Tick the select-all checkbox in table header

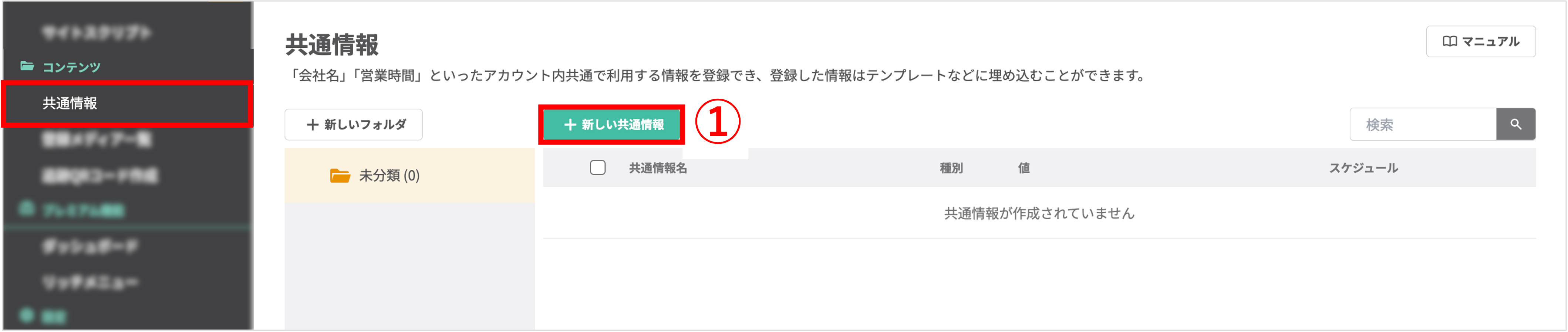[x=597, y=167]
